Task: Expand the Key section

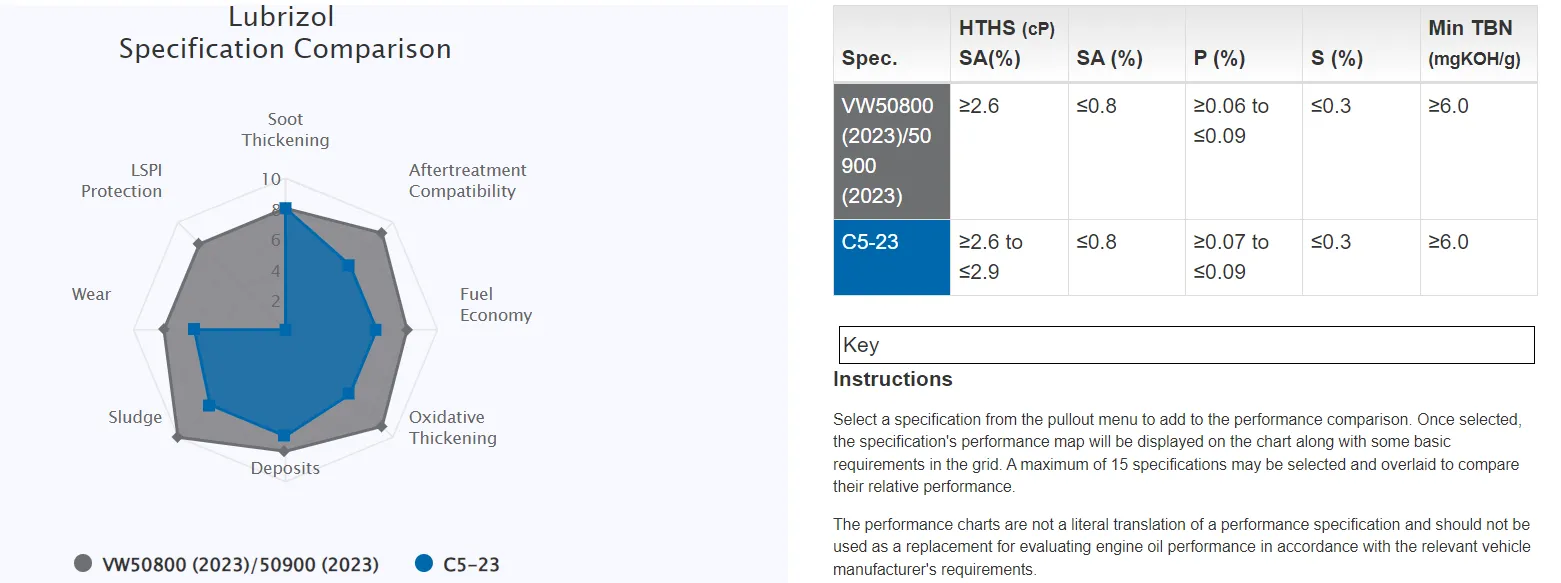Action: coord(1186,345)
